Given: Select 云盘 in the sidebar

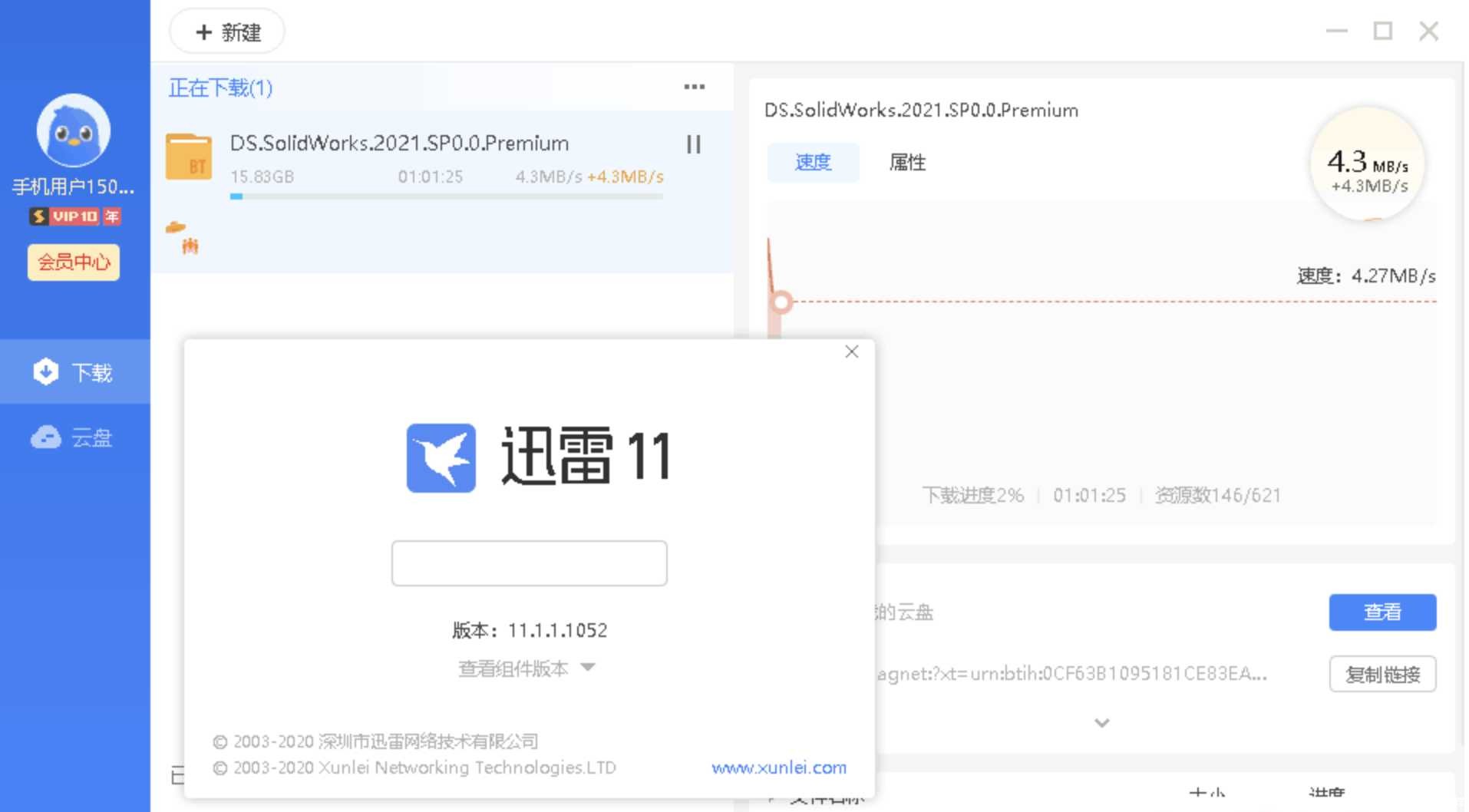Looking at the screenshot, I should pyautogui.click(x=74, y=437).
